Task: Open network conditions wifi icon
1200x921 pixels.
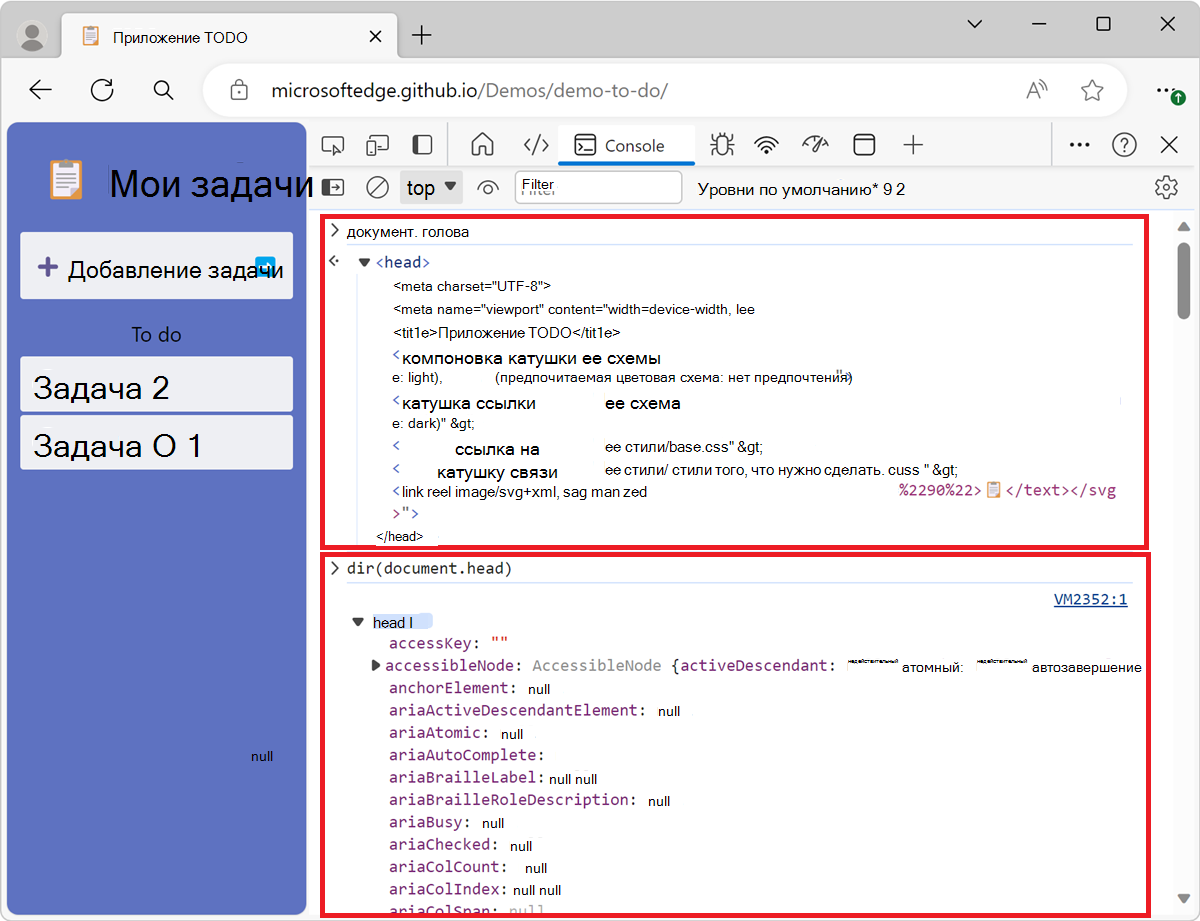Action: 766,145
